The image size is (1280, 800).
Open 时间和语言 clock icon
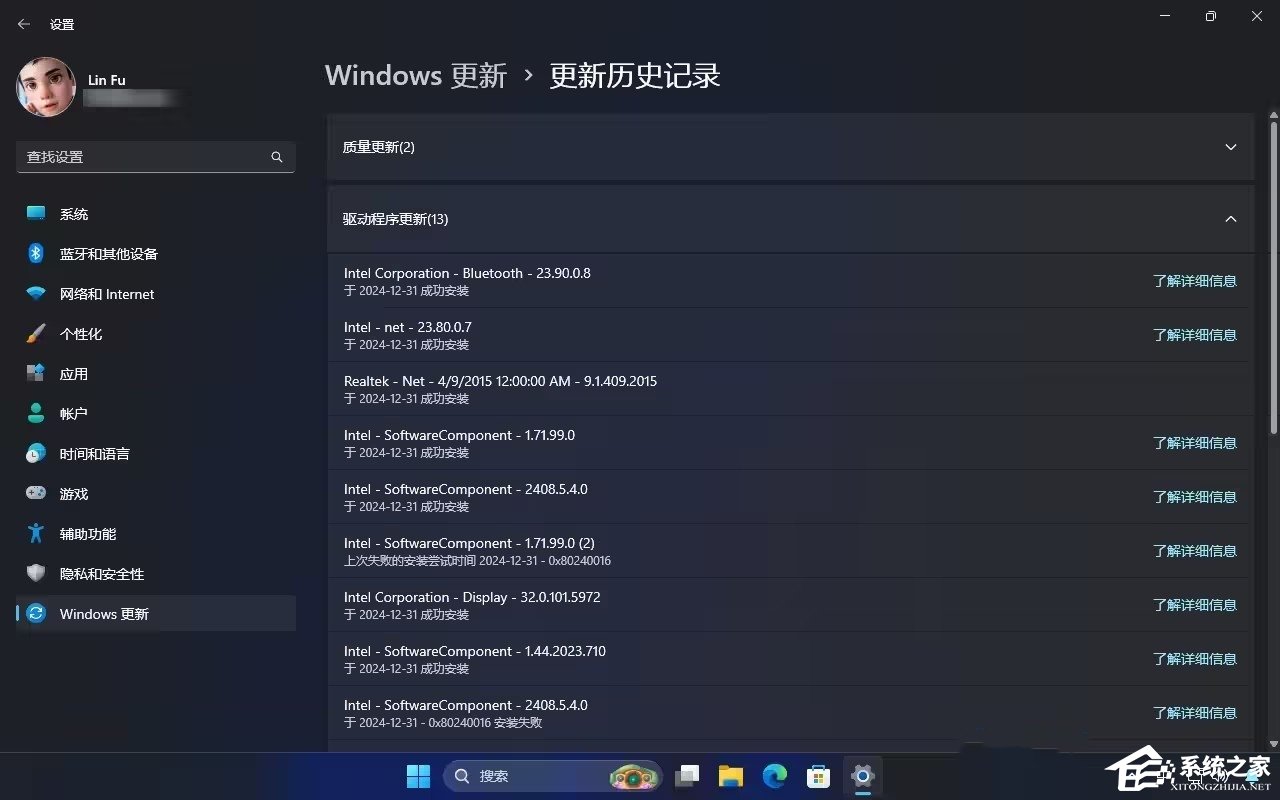click(x=36, y=454)
